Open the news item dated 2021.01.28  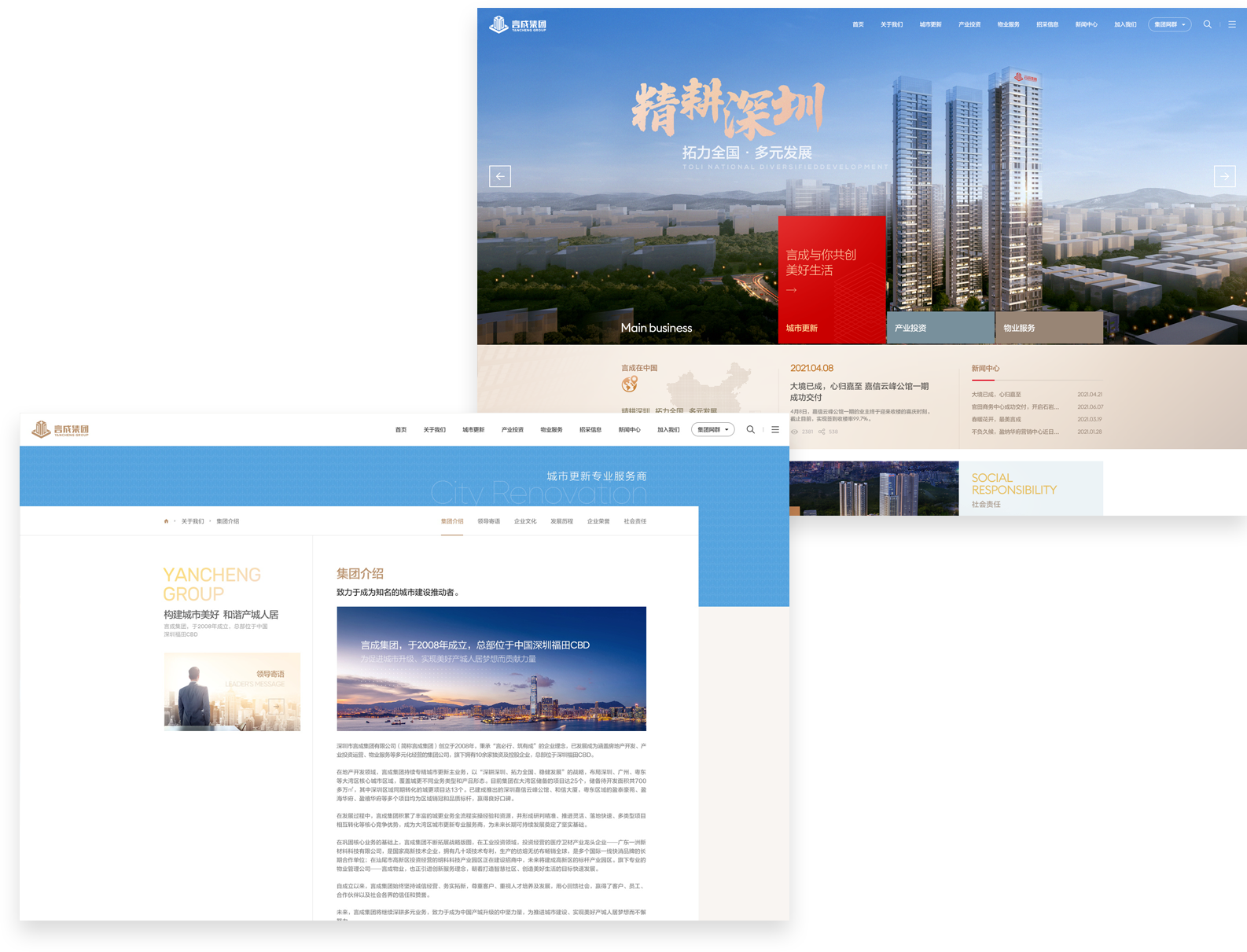click(1036, 432)
